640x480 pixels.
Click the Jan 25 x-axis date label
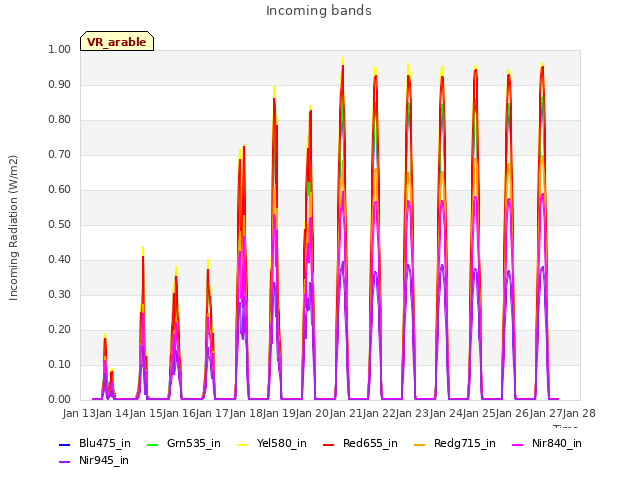(479, 413)
